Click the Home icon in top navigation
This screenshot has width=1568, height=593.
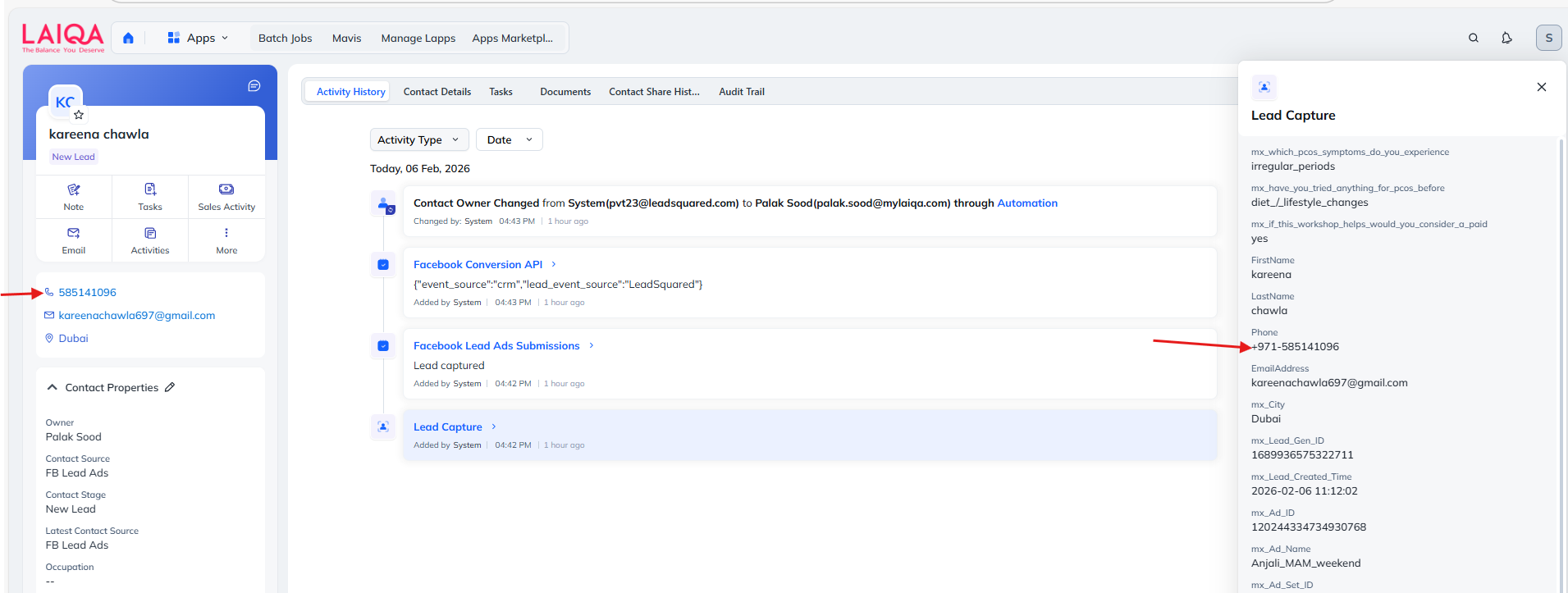[128, 38]
